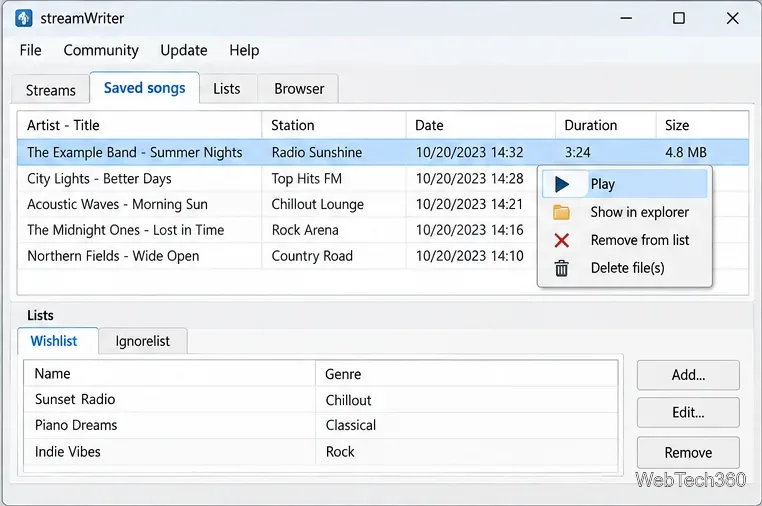Click the Edit... button

688,413
